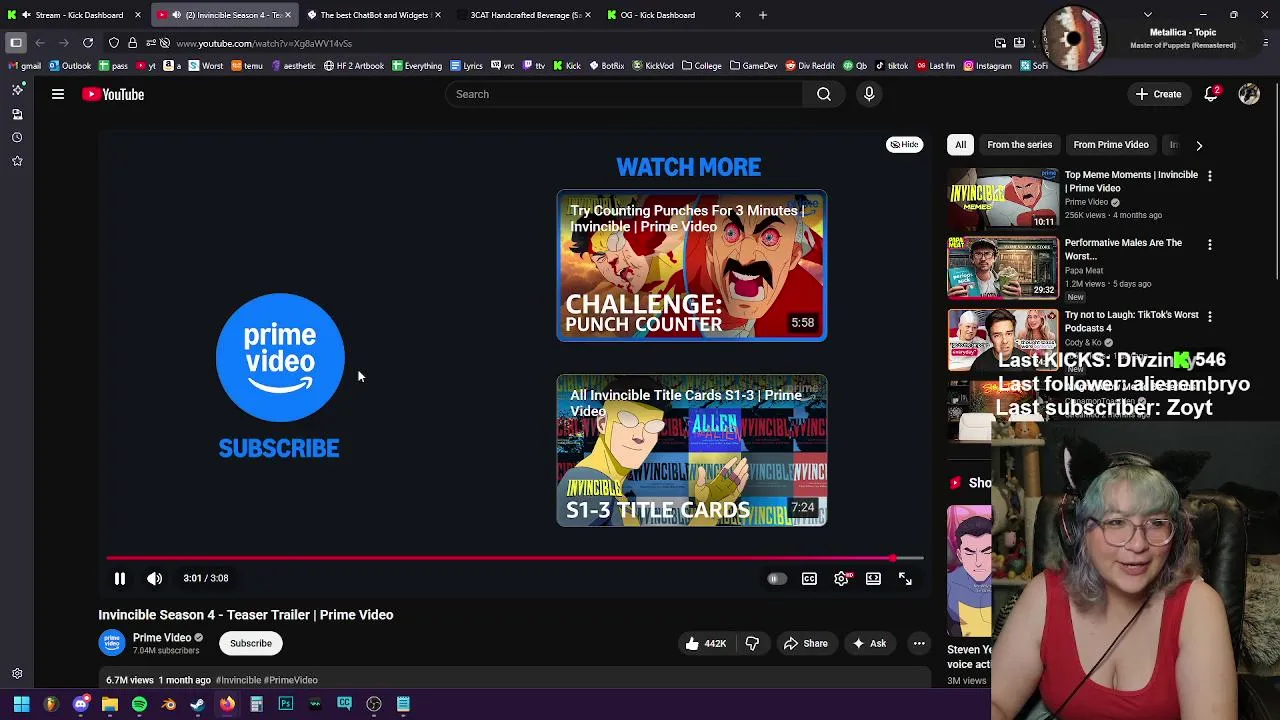Switch to best ChatBot and Widgets tab
1280x720 pixels.
coord(374,15)
